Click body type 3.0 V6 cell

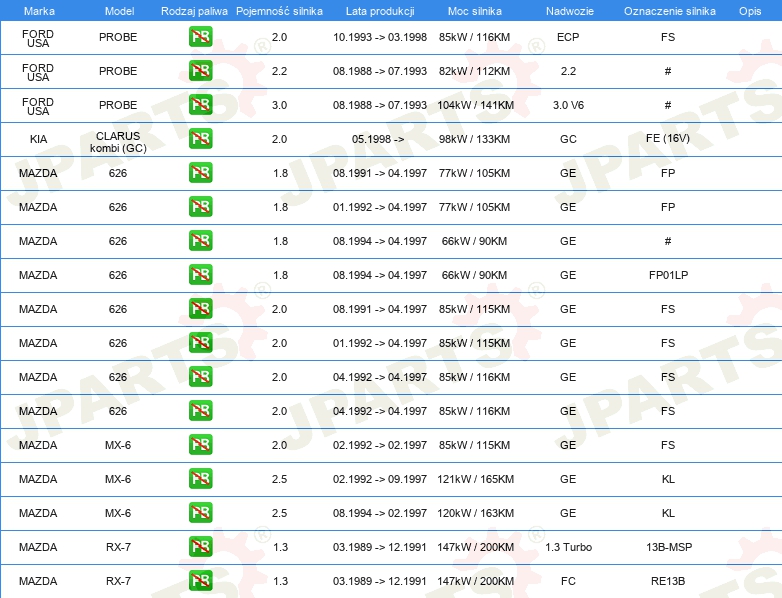point(568,105)
